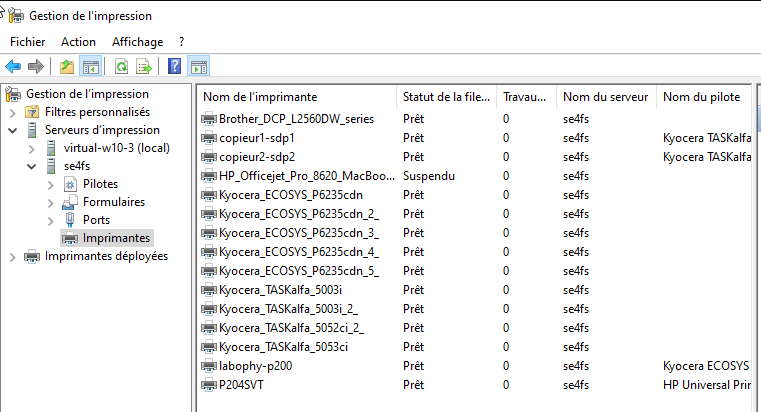
Task: Select Imprimantes in the tree
Action: (x=107, y=238)
